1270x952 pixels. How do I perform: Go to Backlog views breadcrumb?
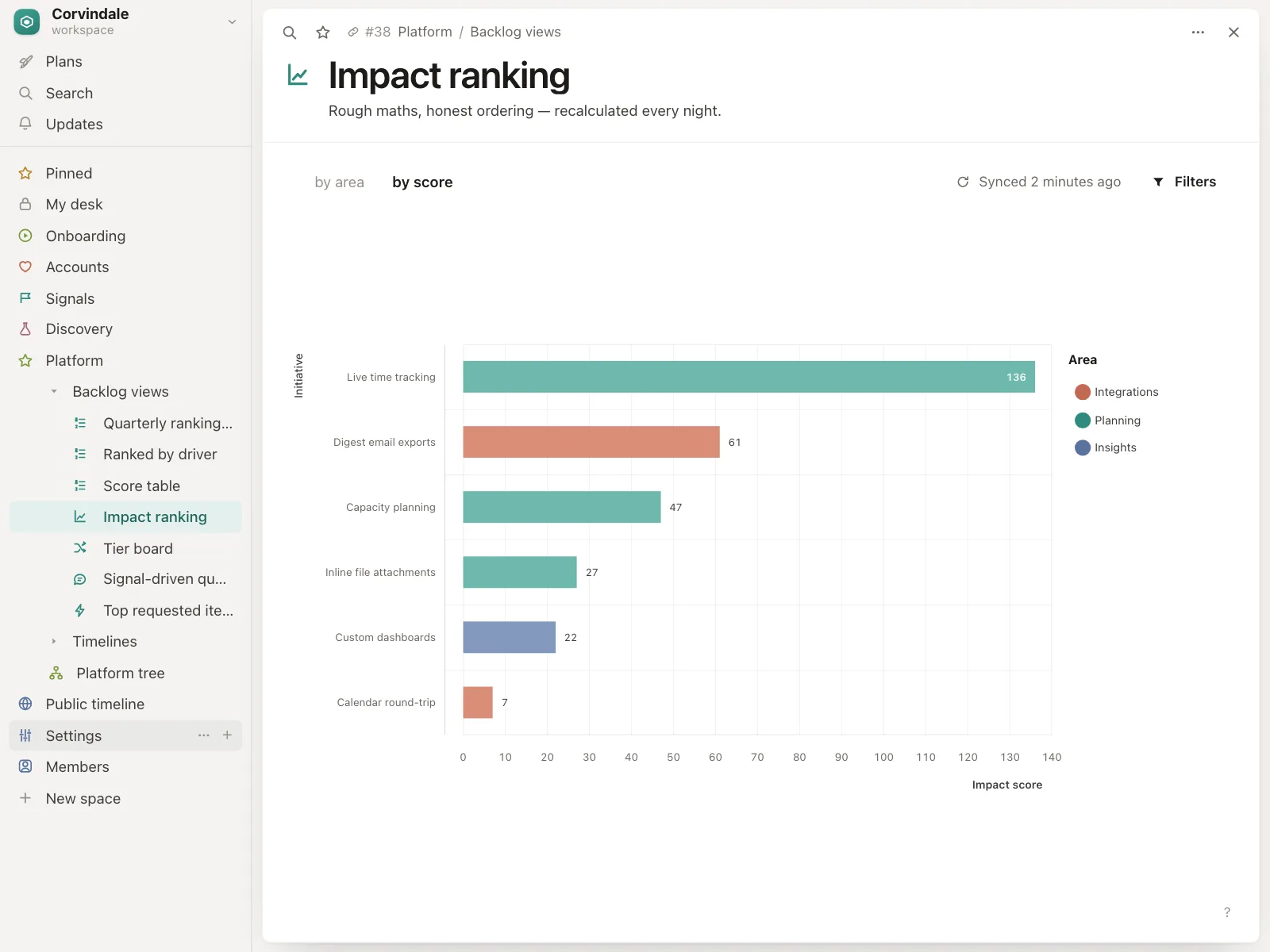[515, 33]
